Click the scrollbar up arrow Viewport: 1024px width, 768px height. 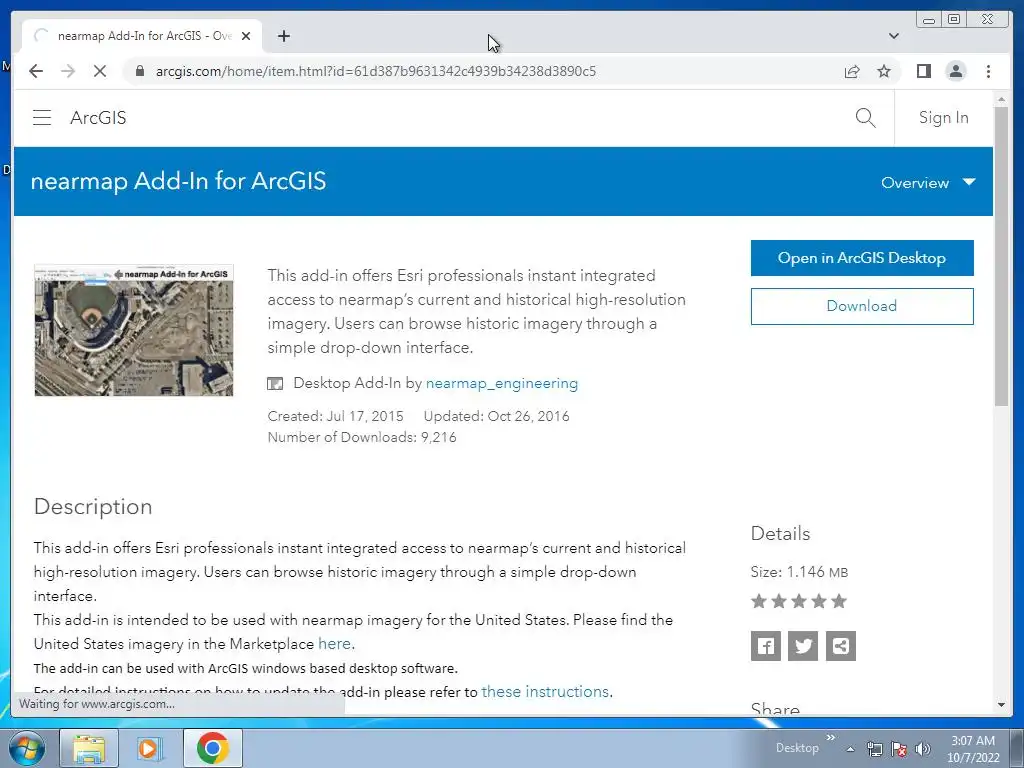click(x=1001, y=100)
